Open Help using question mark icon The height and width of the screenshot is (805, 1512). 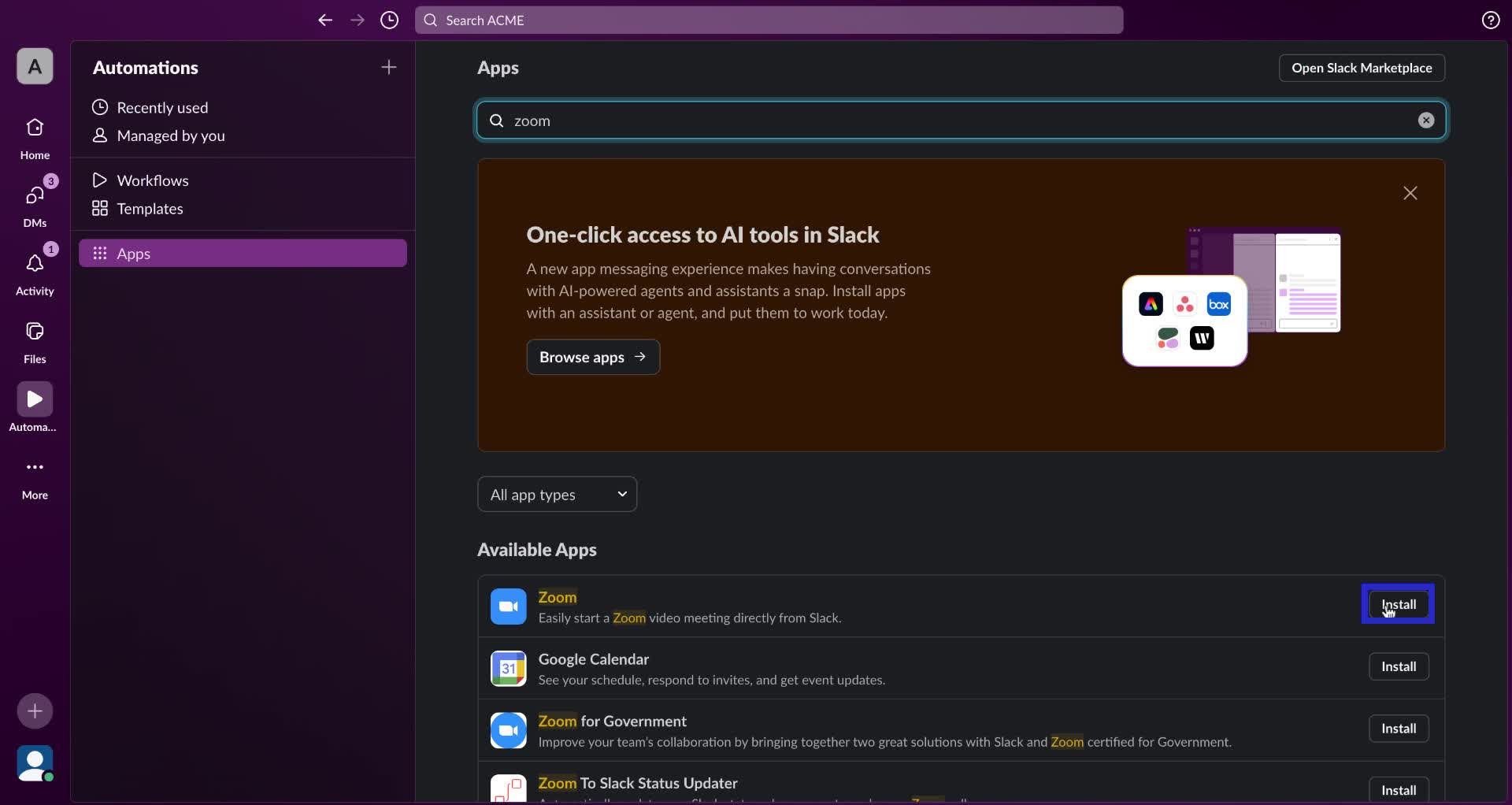(x=1491, y=20)
